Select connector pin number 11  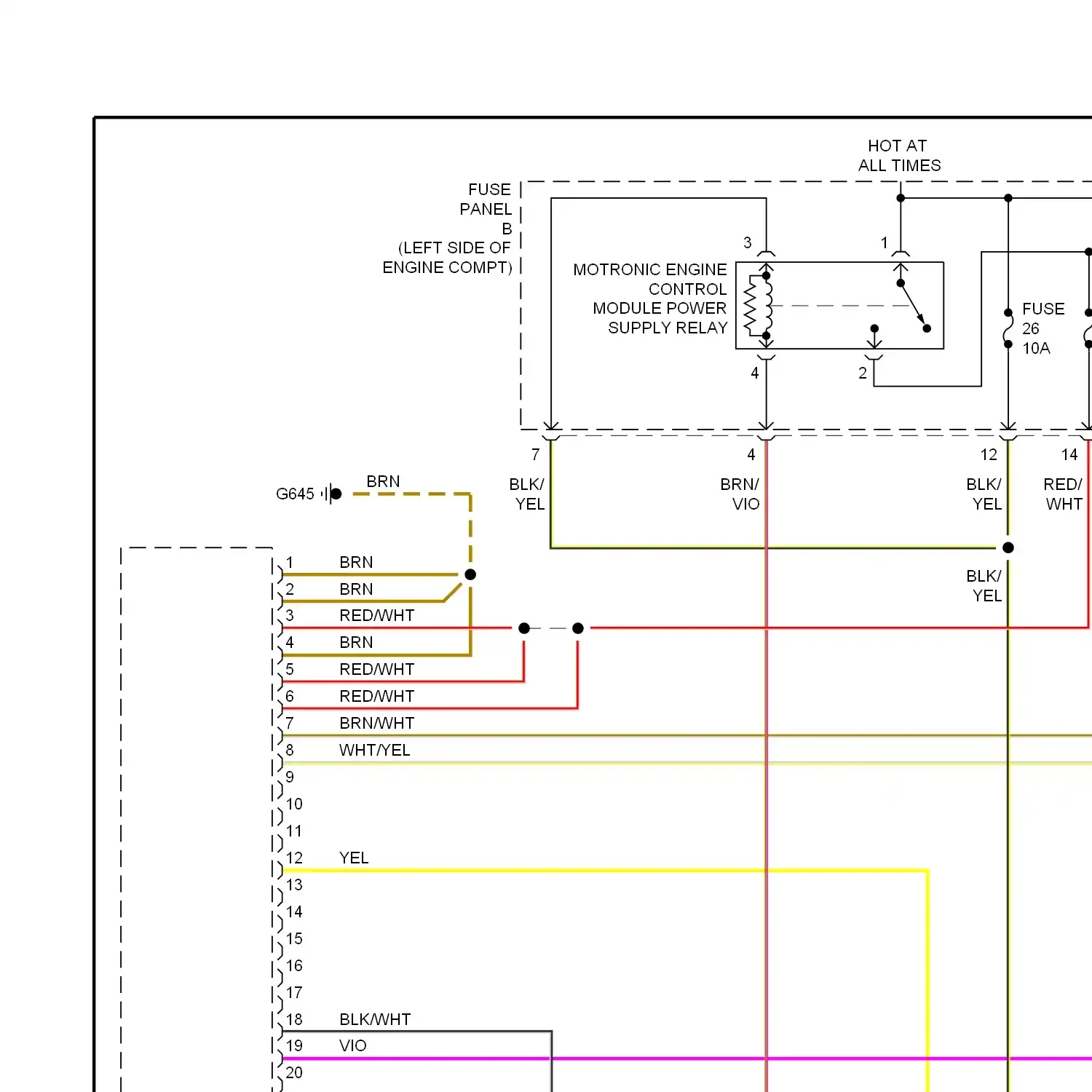coord(293,831)
